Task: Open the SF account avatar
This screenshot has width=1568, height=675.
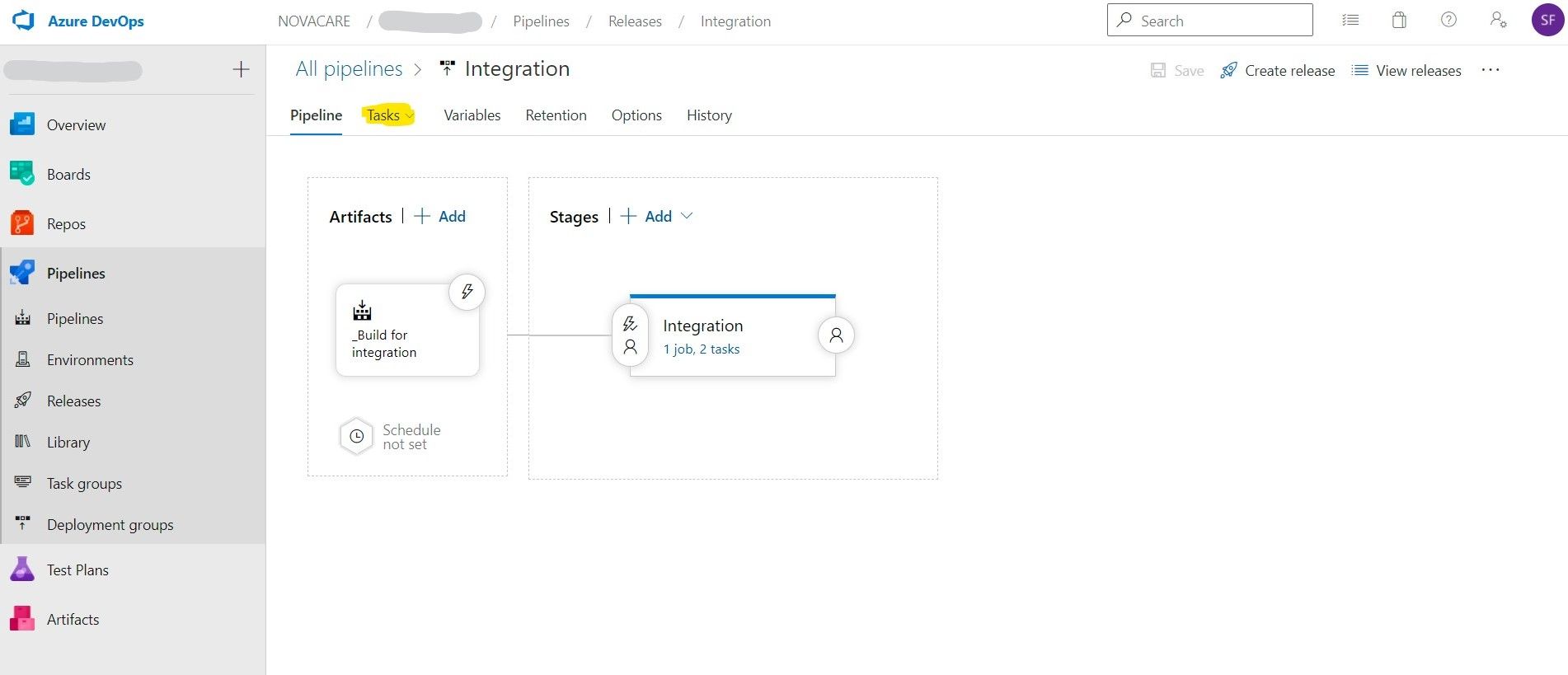Action: (1547, 21)
